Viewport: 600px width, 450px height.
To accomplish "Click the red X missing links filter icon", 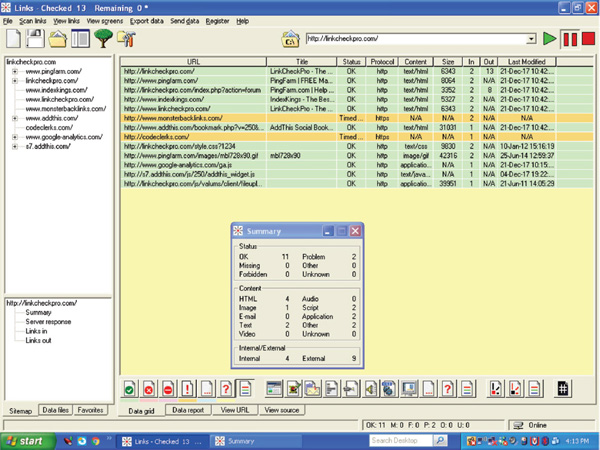I will 148,388.
